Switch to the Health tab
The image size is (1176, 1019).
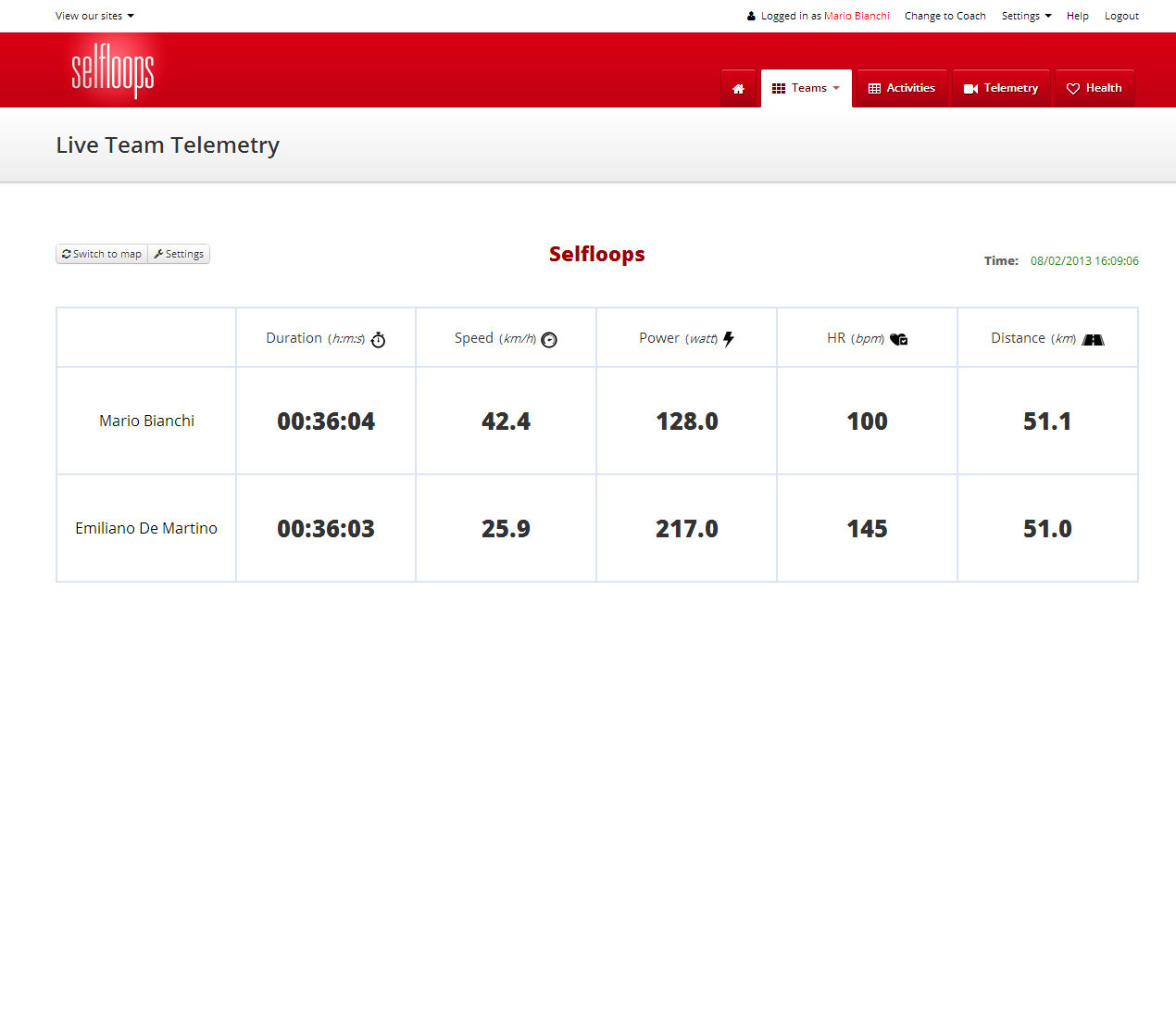pos(1094,89)
